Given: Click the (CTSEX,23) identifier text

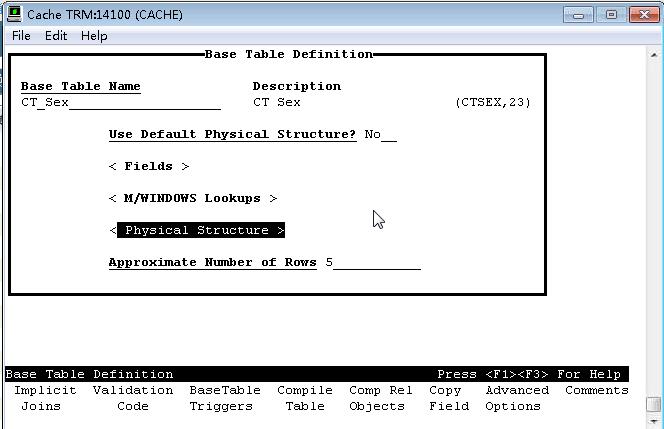Looking at the screenshot, I should pos(493,102).
